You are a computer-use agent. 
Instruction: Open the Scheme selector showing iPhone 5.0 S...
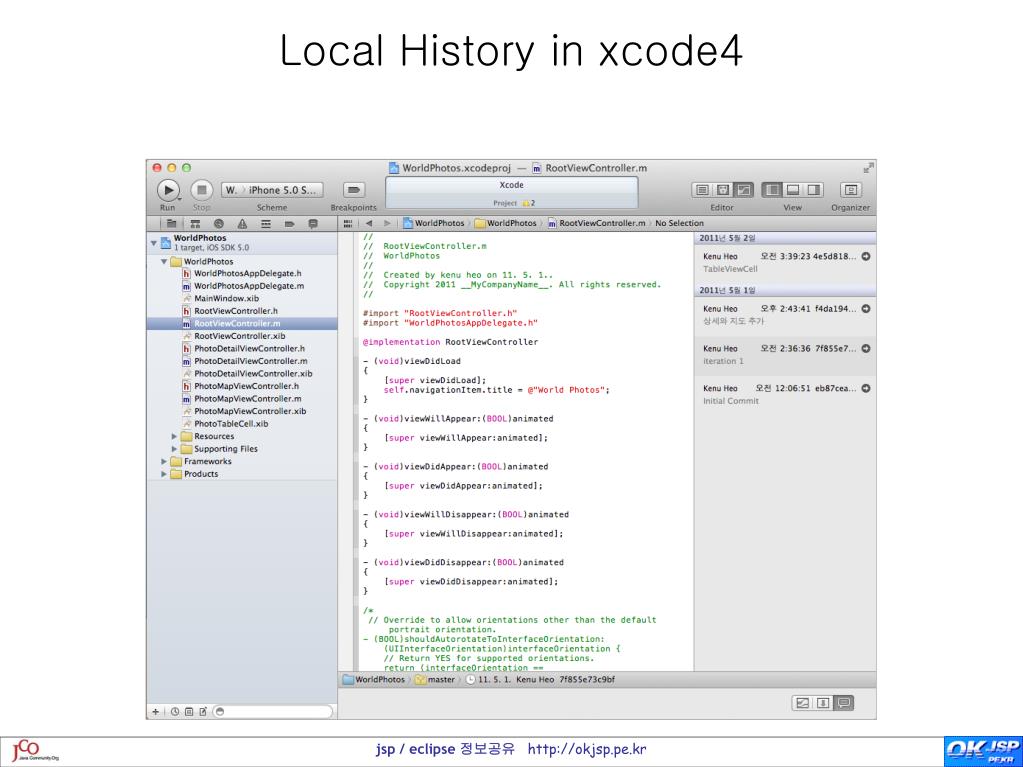click(x=272, y=190)
